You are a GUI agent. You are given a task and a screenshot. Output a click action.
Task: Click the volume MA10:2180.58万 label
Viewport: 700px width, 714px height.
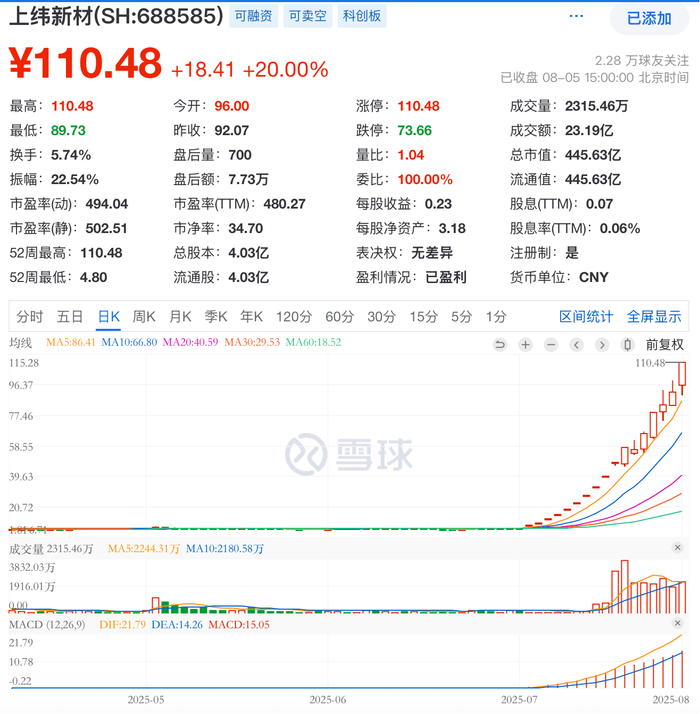225,549
